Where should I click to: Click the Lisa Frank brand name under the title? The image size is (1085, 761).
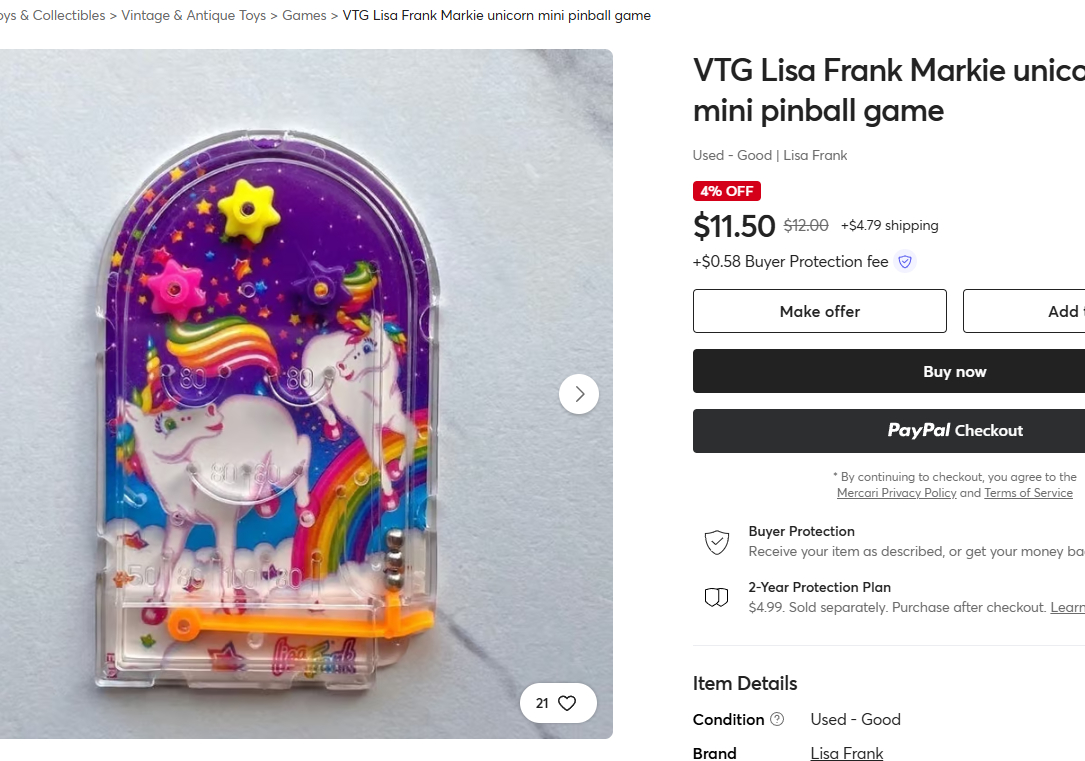pyautogui.click(x=815, y=155)
